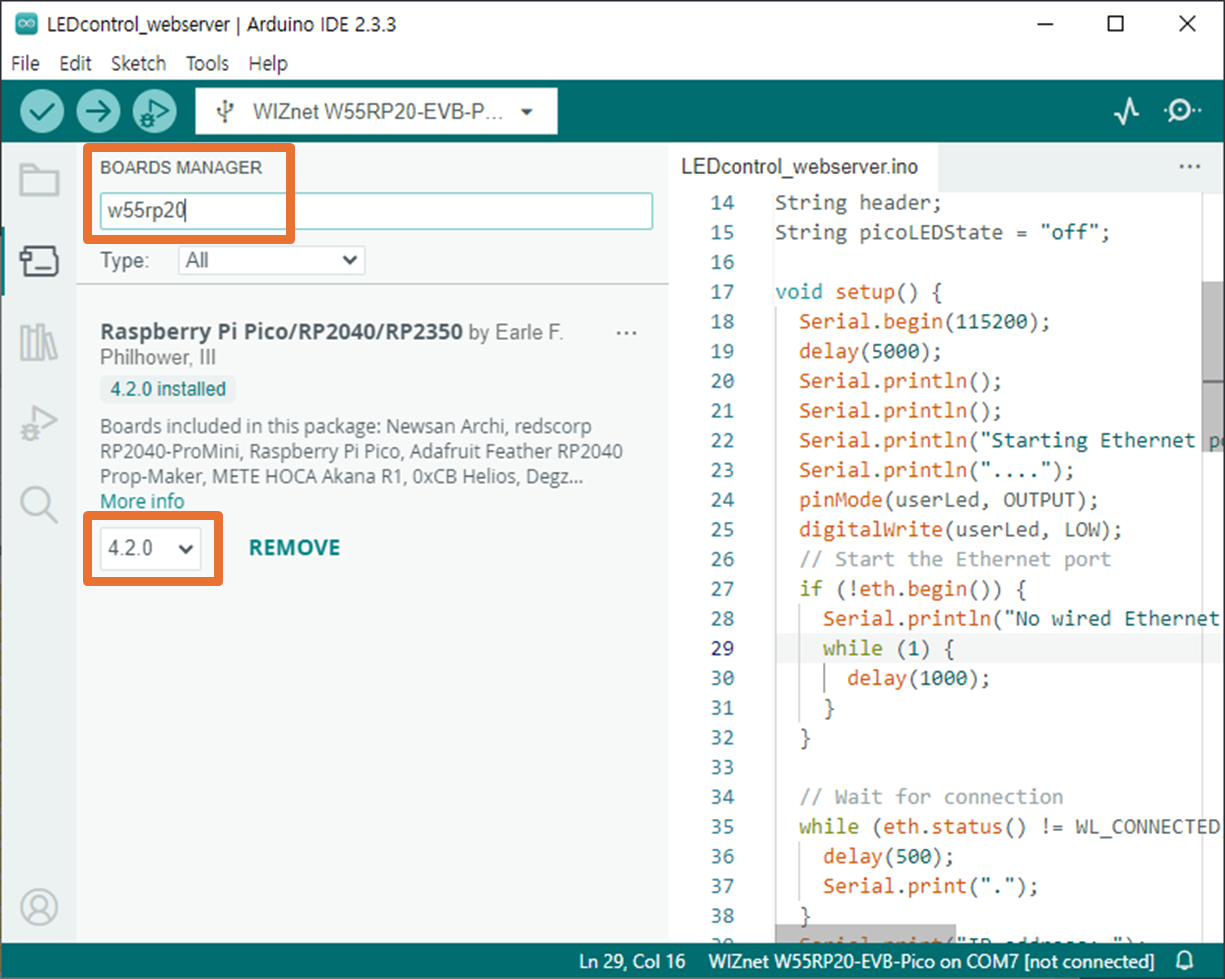The width and height of the screenshot is (1225, 979).
Task: Open the board selector dropdown
Action: pyautogui.click(x=376, y=111)
